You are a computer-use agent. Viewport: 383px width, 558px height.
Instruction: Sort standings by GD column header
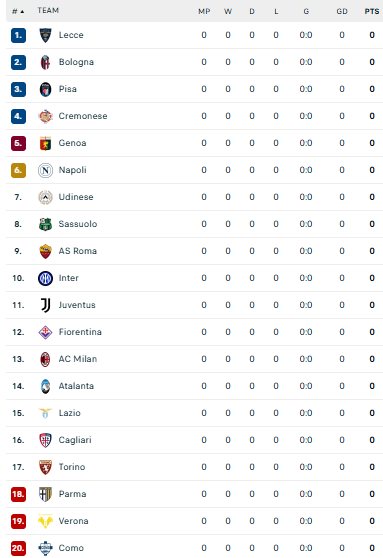pyautogui.click(x=342, y=11)
